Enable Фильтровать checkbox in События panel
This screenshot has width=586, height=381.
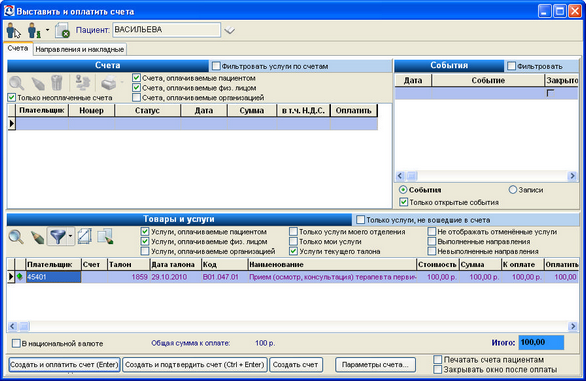[511, 66]
